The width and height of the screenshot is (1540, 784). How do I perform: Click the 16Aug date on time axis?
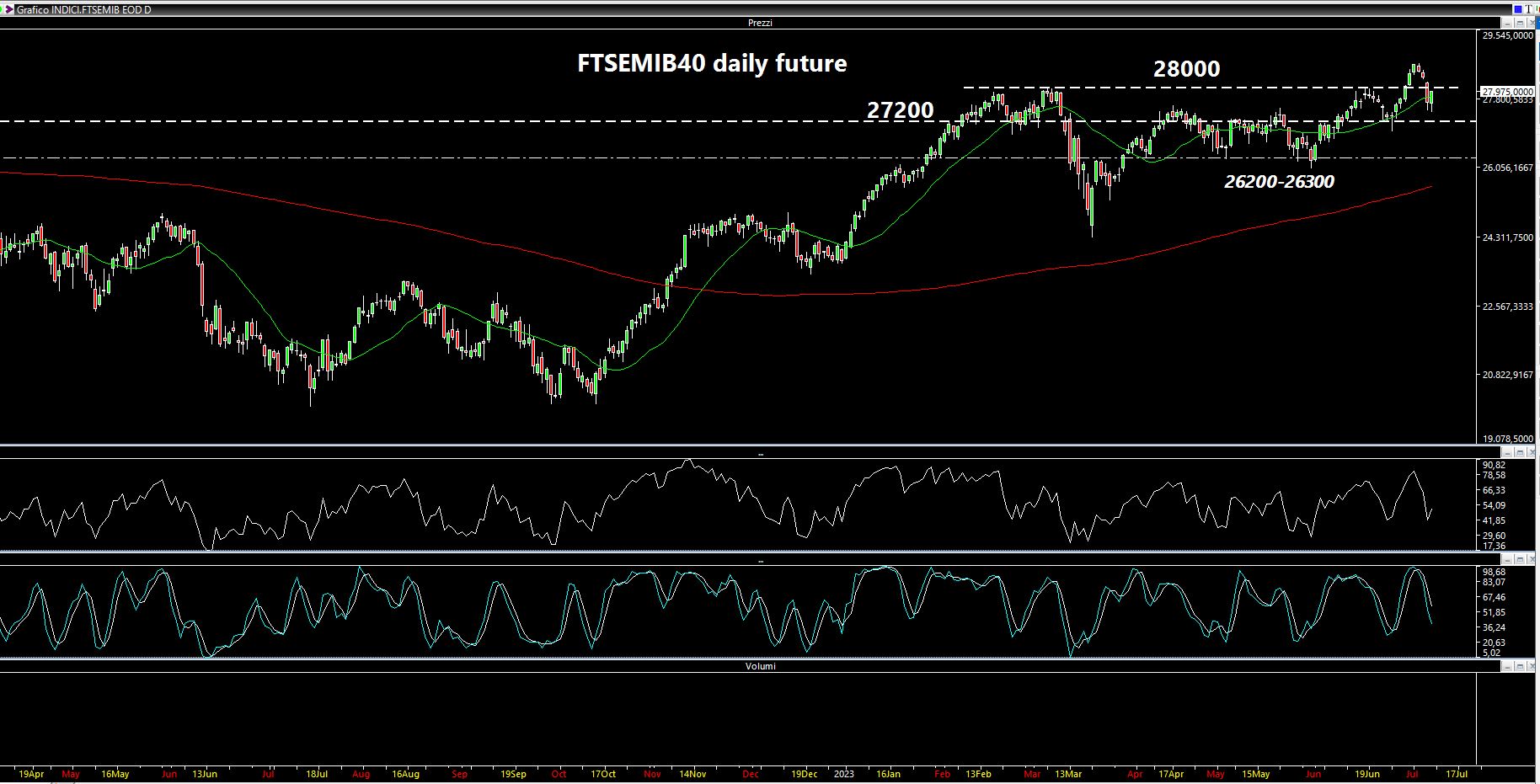[x=405, y=773]
